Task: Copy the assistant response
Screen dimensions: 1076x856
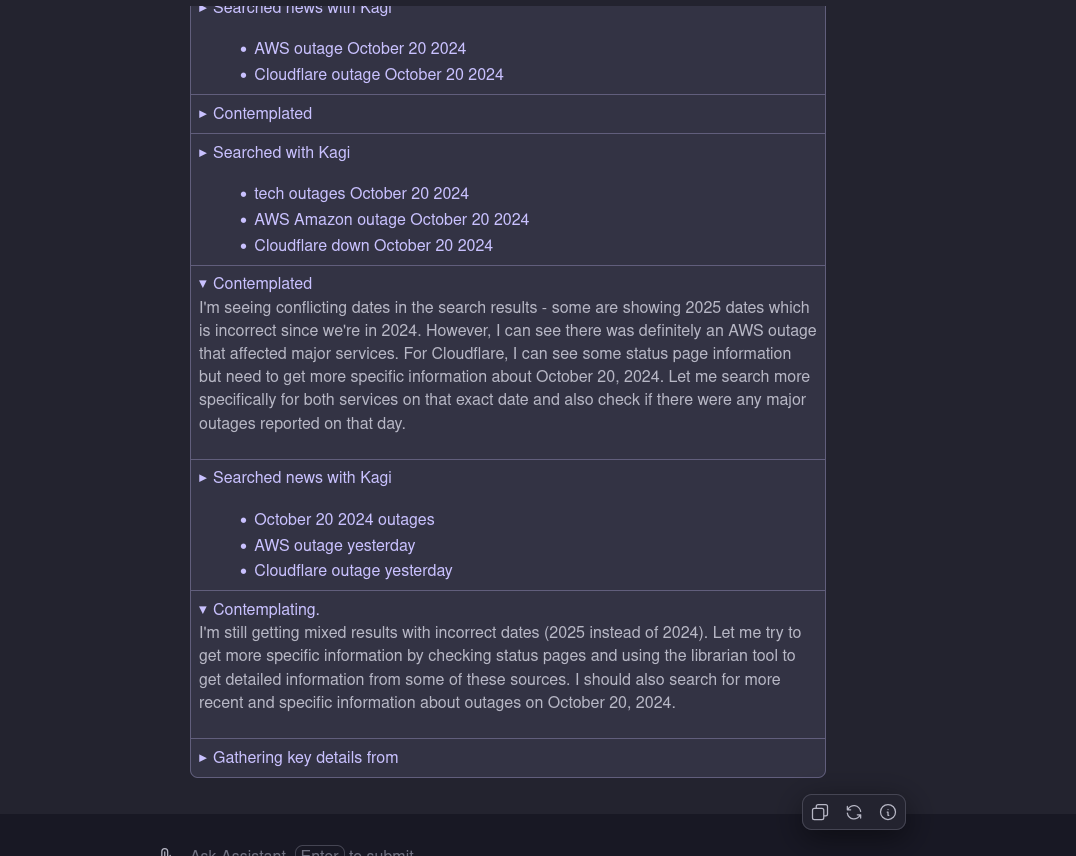Action: click(820, 812)
